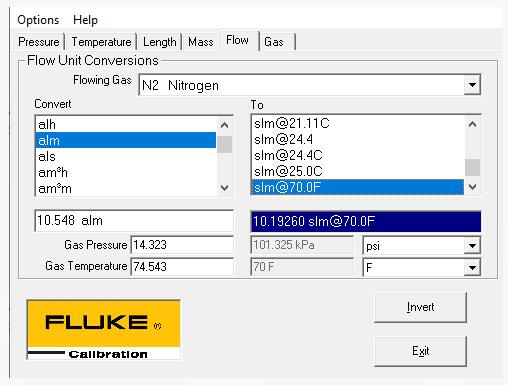This screenshot has width=508, height=385.
Task: Open the Flowing Gas dropdown
Action: 472,85
